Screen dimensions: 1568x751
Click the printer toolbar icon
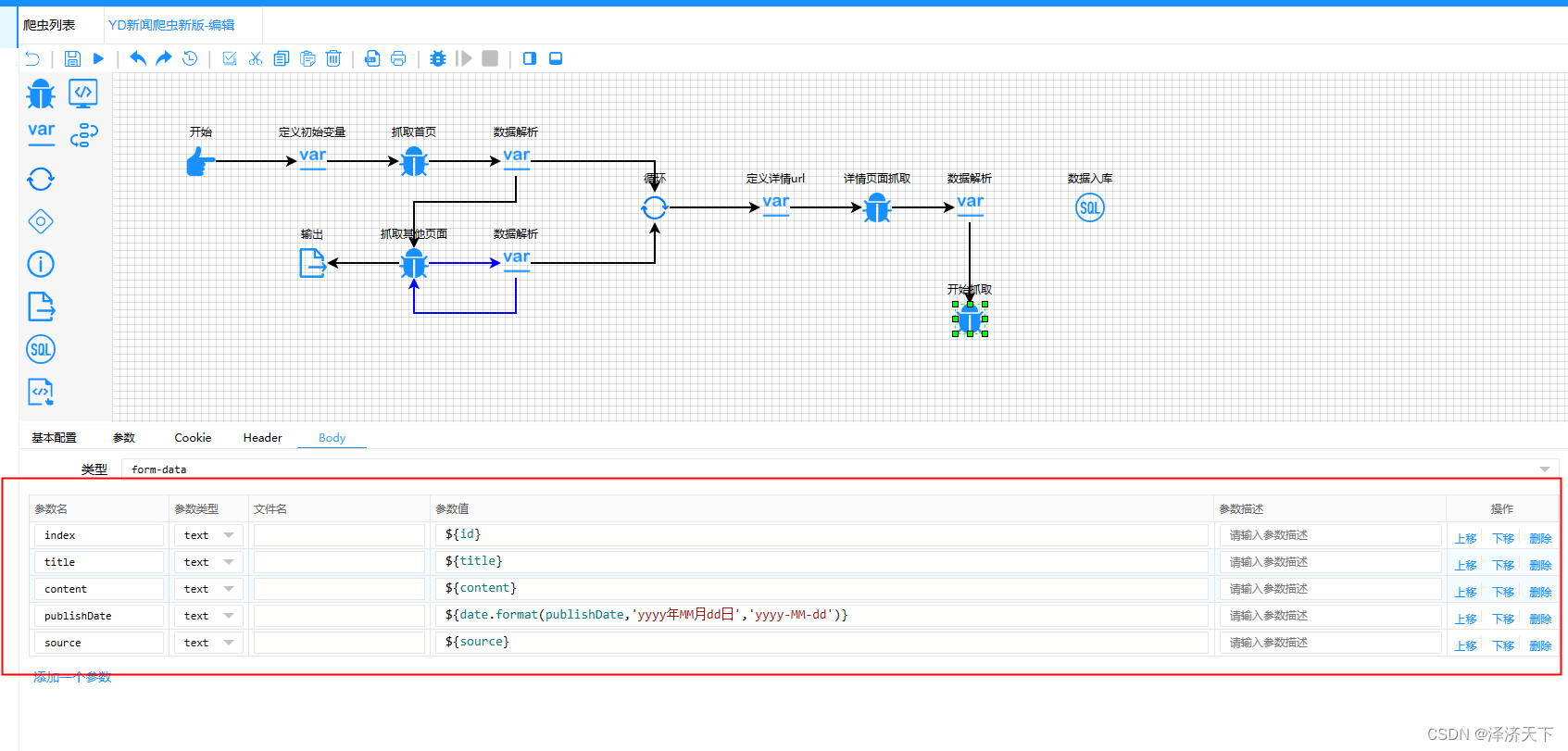(x=398, y=58)
